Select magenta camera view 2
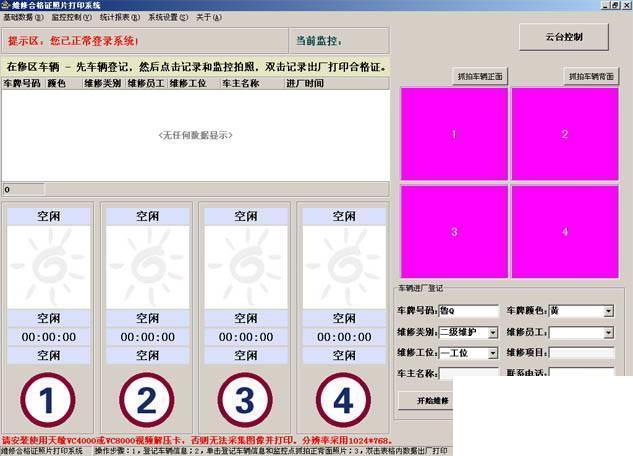Screen dimensions: 633x456 (x=565, y=134)
